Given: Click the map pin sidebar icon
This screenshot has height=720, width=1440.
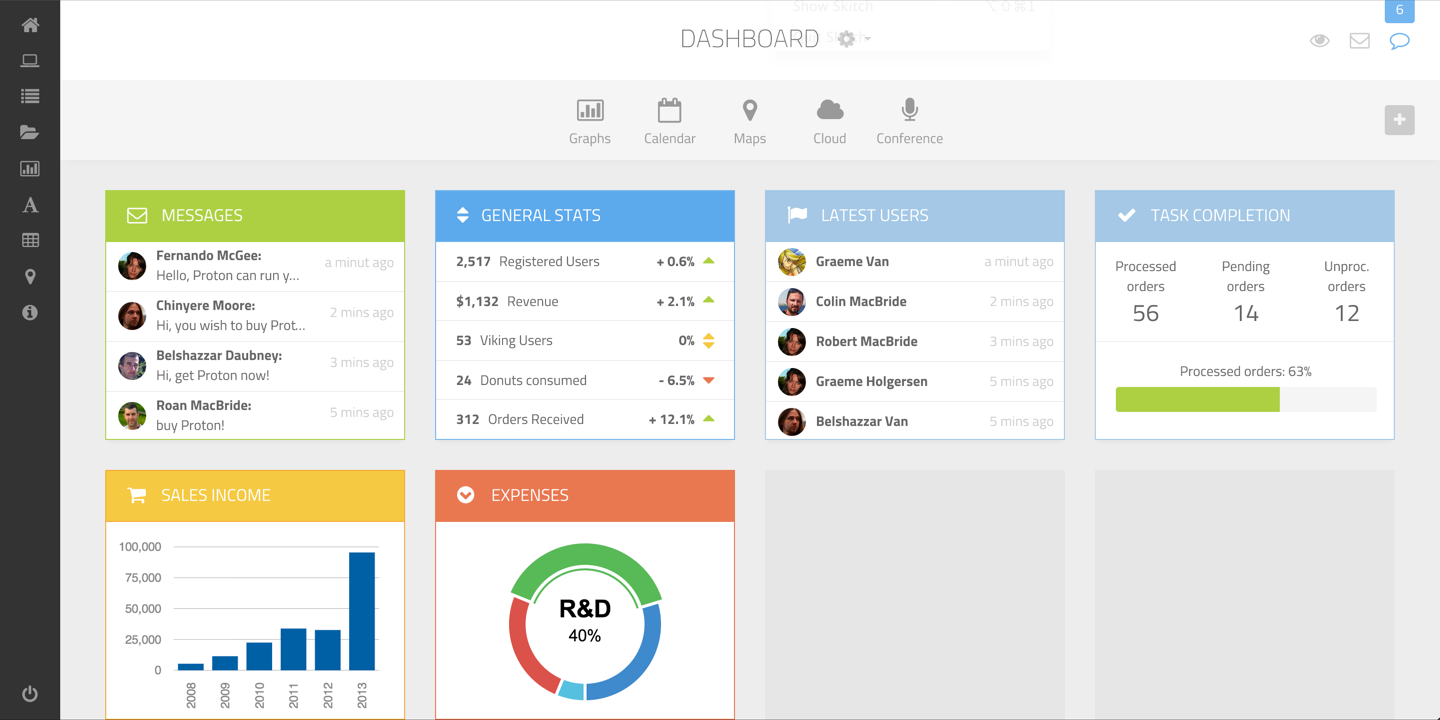Looking at the screenshot, I should click(30, 277).
